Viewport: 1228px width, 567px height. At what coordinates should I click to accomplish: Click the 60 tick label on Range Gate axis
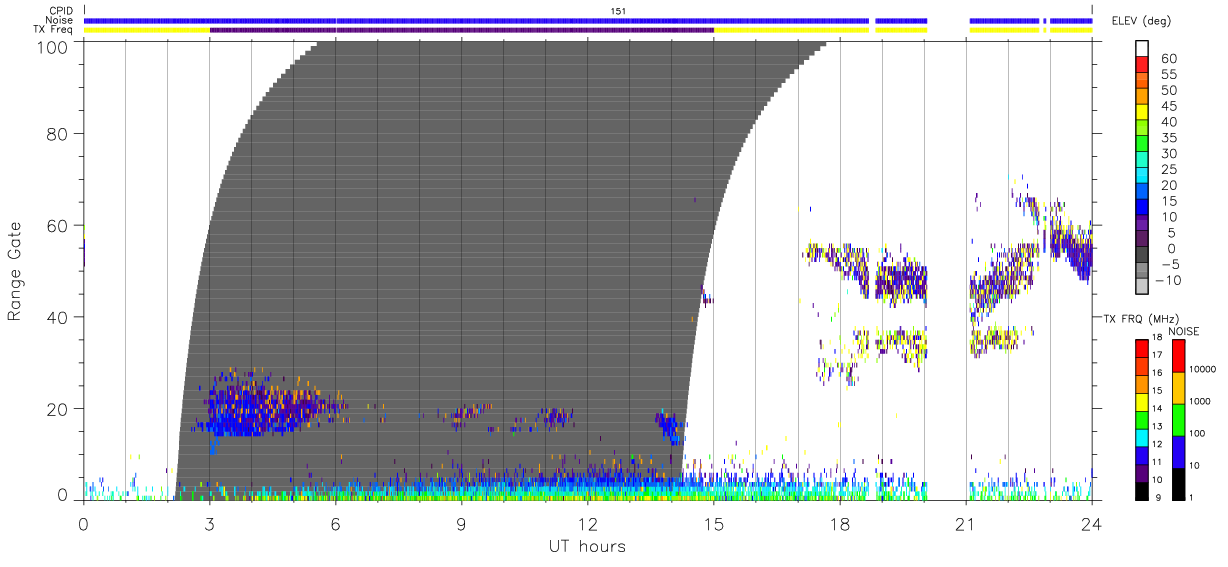point(59,225)
